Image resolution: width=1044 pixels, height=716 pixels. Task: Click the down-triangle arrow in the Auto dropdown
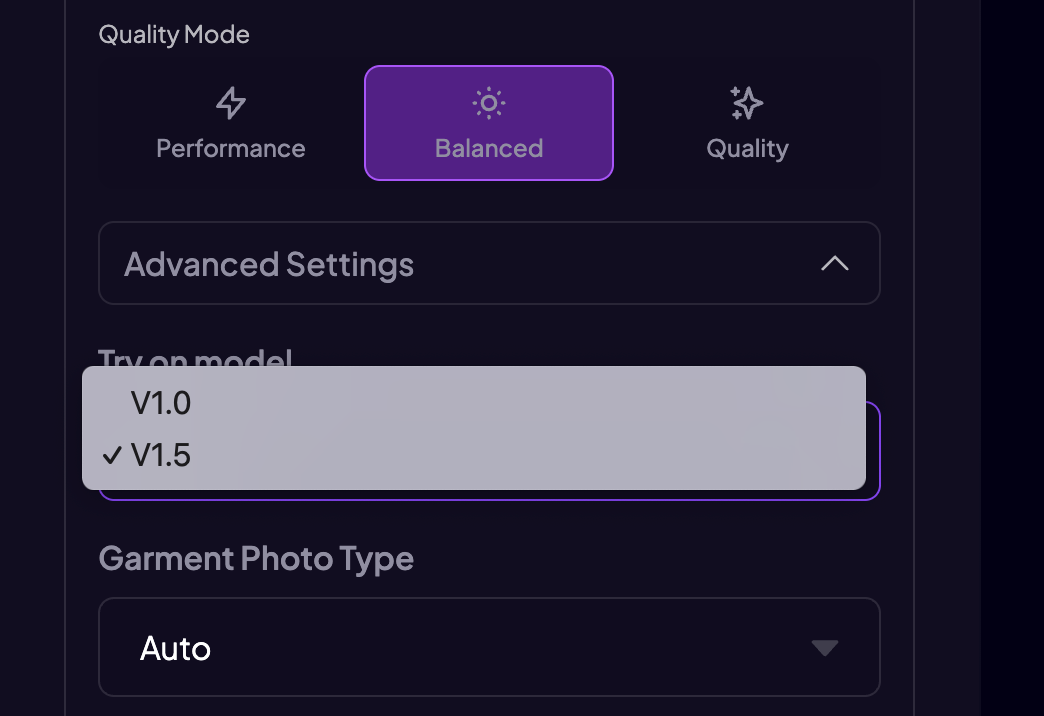[x=824, y=648]
